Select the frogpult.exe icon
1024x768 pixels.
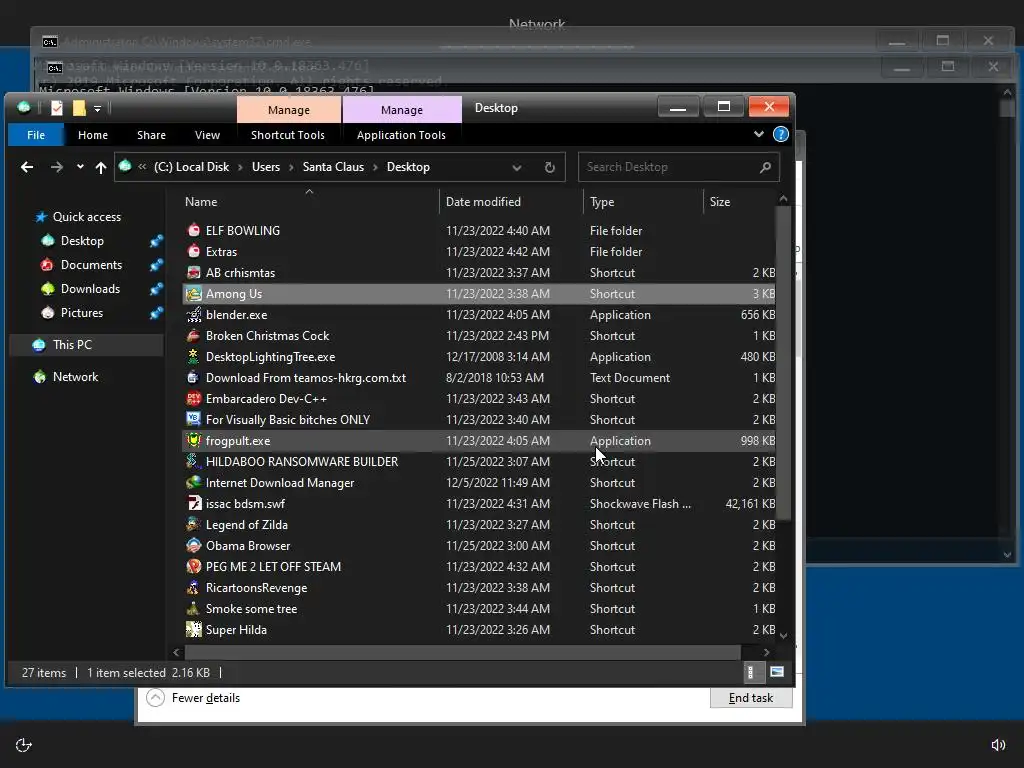[x=193, y=441]
